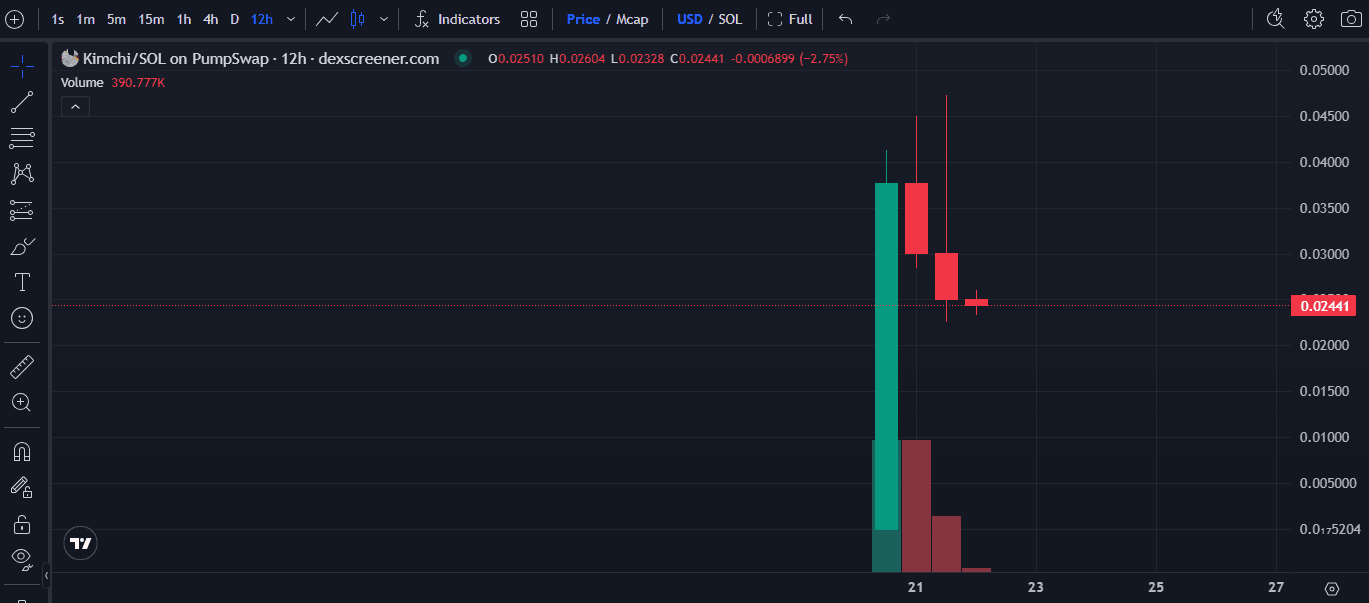
Task: Click date label 25 on time axis
Action: click(x=1156, y=587)
